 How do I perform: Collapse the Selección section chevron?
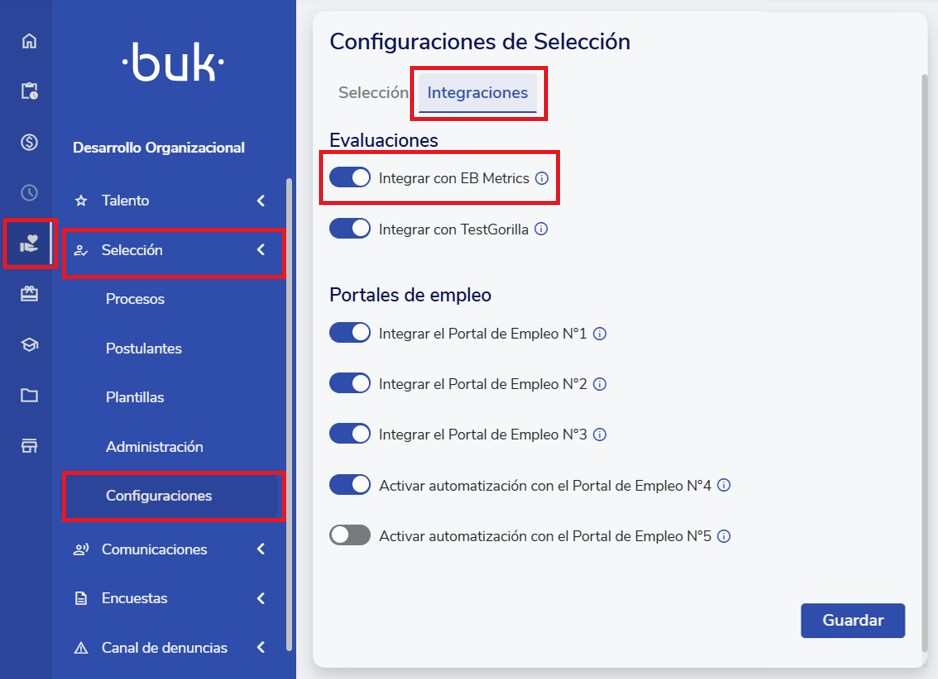[x=261, y=250]
